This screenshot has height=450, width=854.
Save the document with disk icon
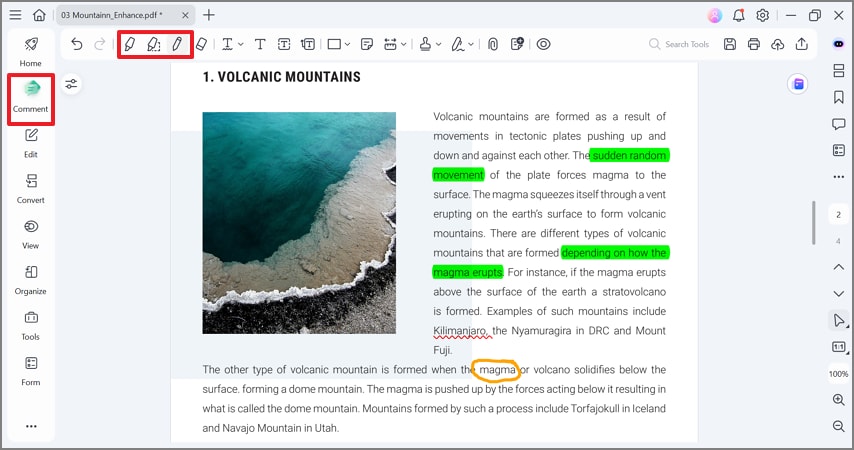(730, 44)
